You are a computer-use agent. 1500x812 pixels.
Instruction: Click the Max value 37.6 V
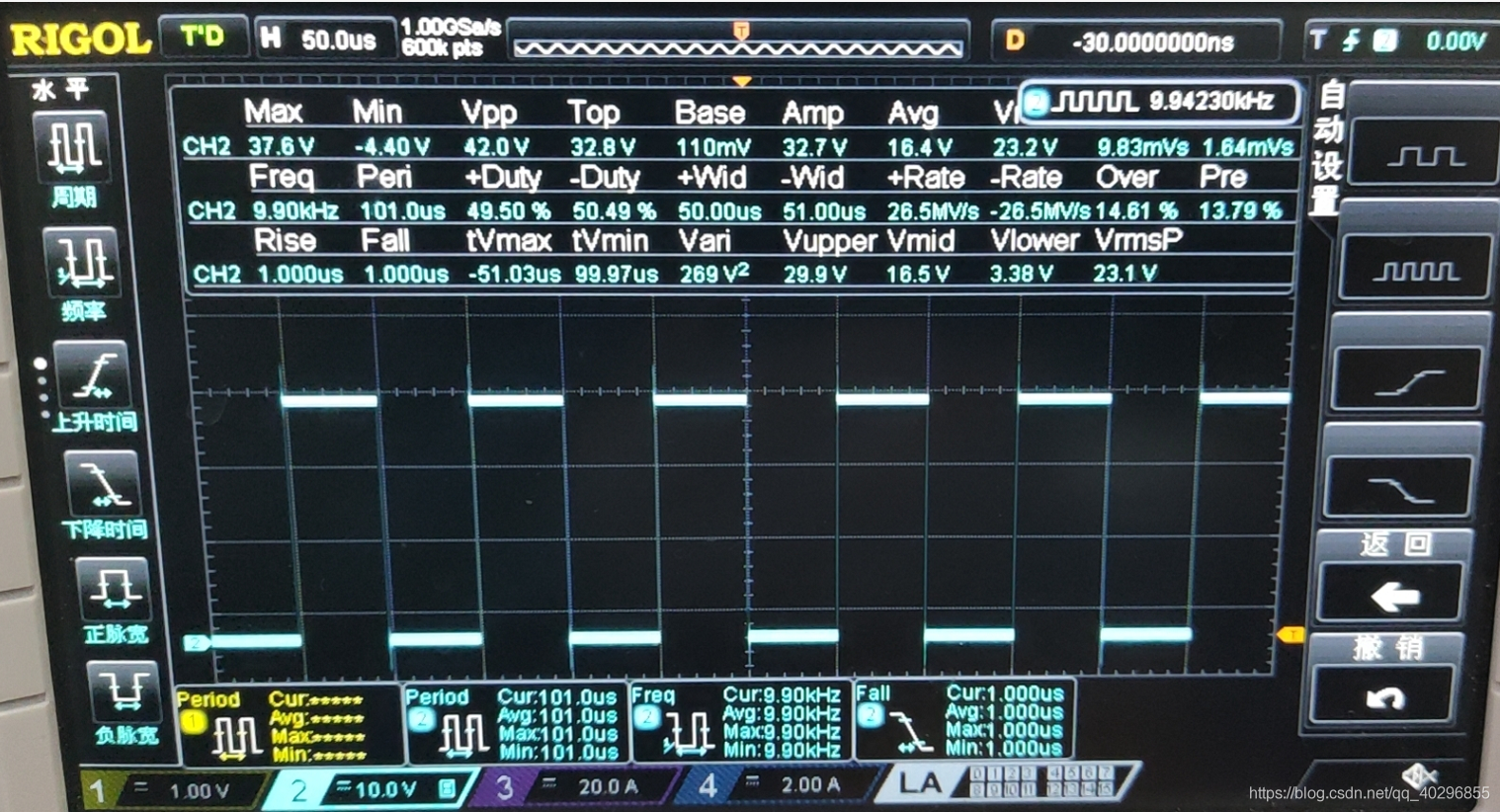click(x=282, y=146)
